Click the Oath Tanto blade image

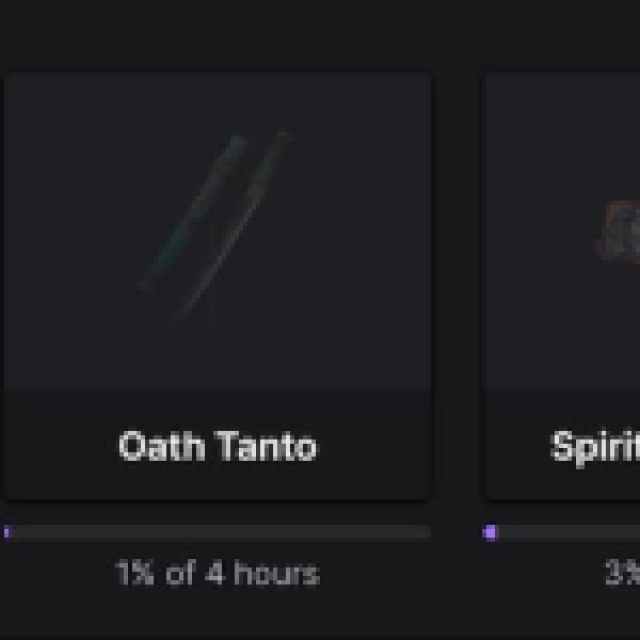coord(217,224)
